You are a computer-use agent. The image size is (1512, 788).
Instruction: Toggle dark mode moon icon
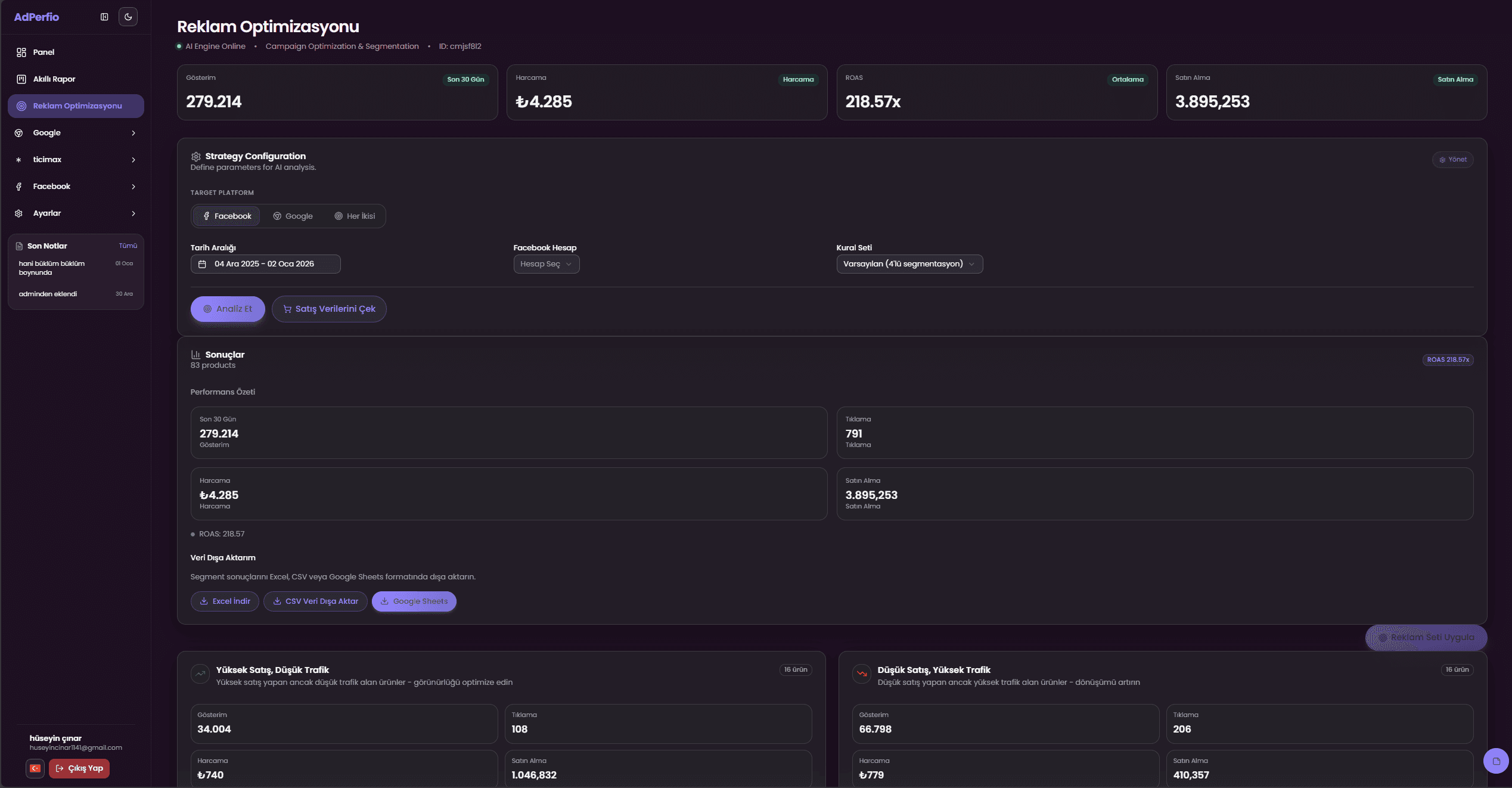[128, 17]
